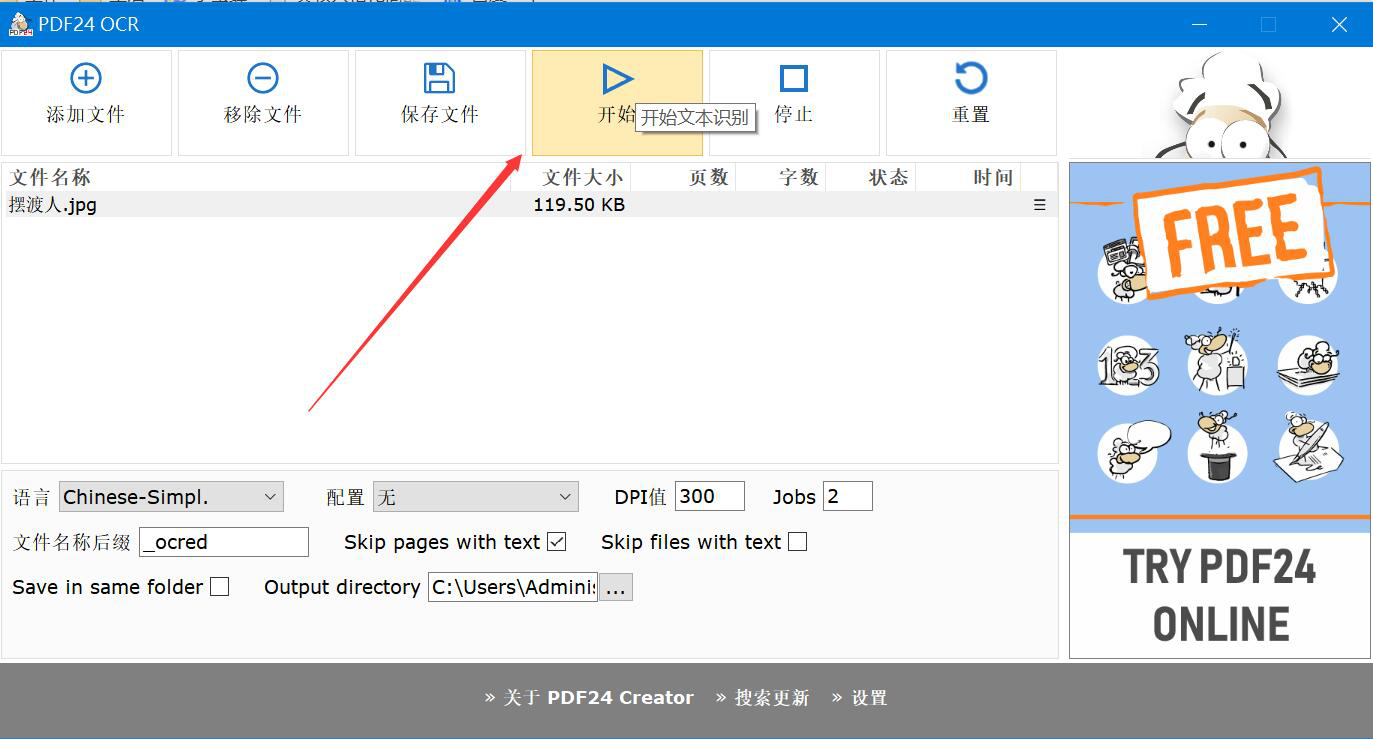Viewport: 1373px width, 739px height.
Task: Maximize the PDF24 OCR window
Action: (x=1268, y=24)
